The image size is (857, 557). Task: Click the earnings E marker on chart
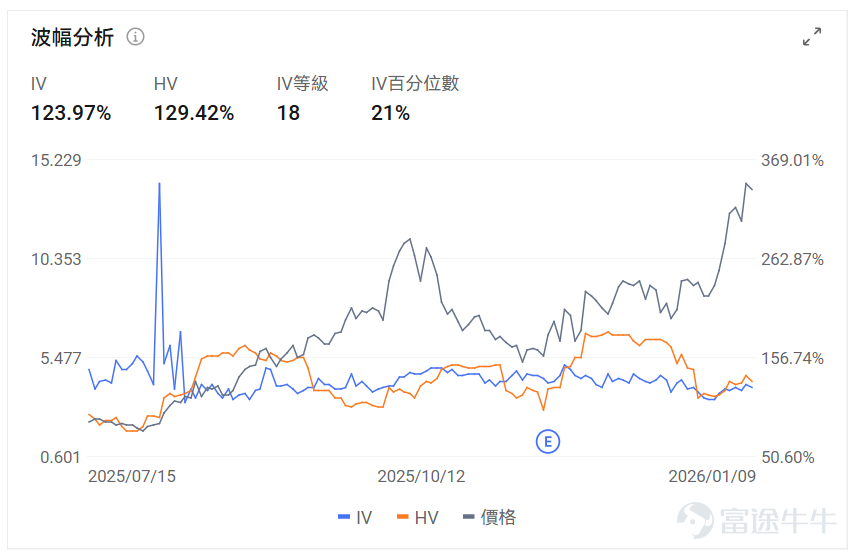click(548, 442)
